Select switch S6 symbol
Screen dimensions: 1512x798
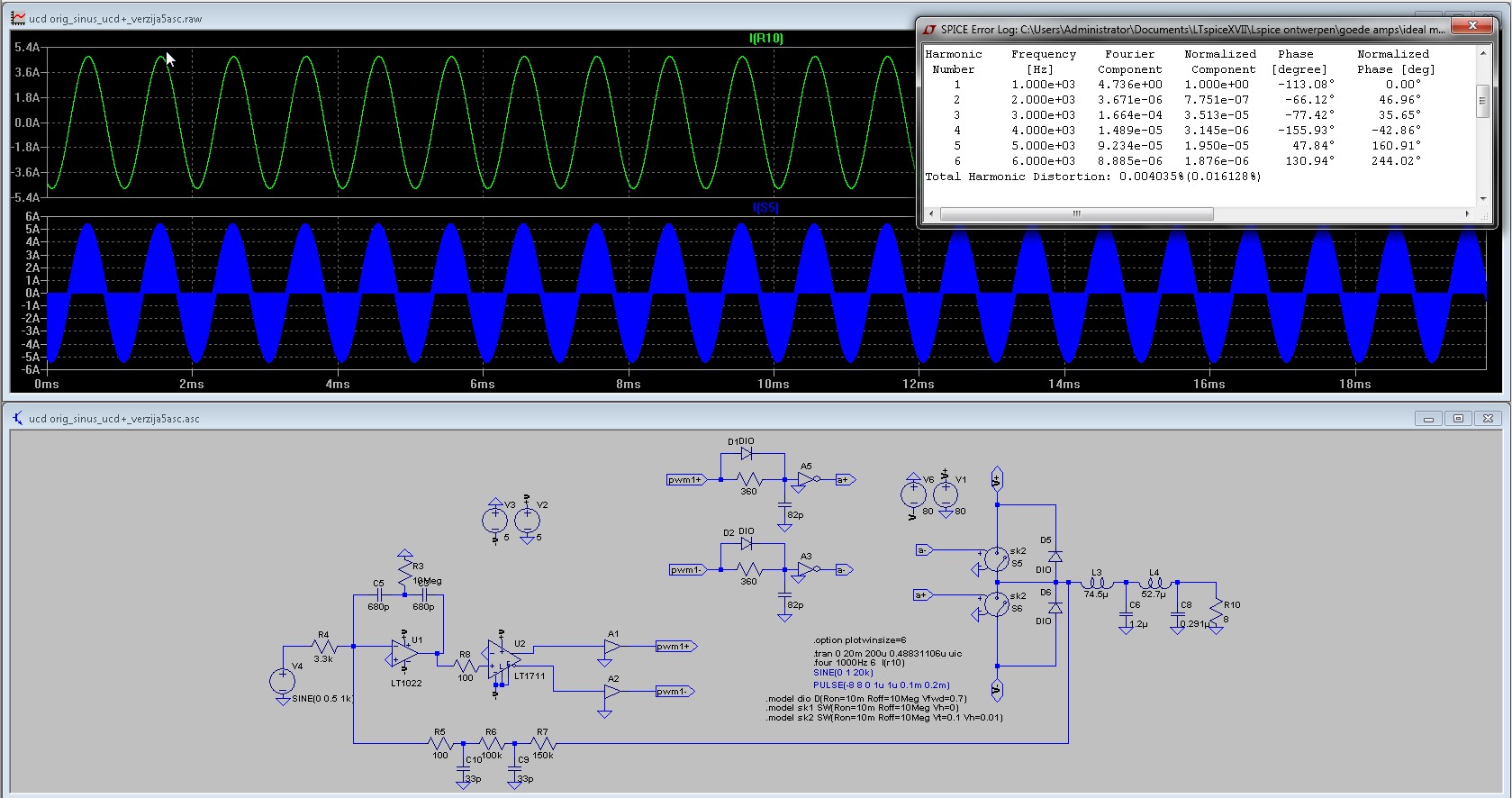tap(996, 604)
